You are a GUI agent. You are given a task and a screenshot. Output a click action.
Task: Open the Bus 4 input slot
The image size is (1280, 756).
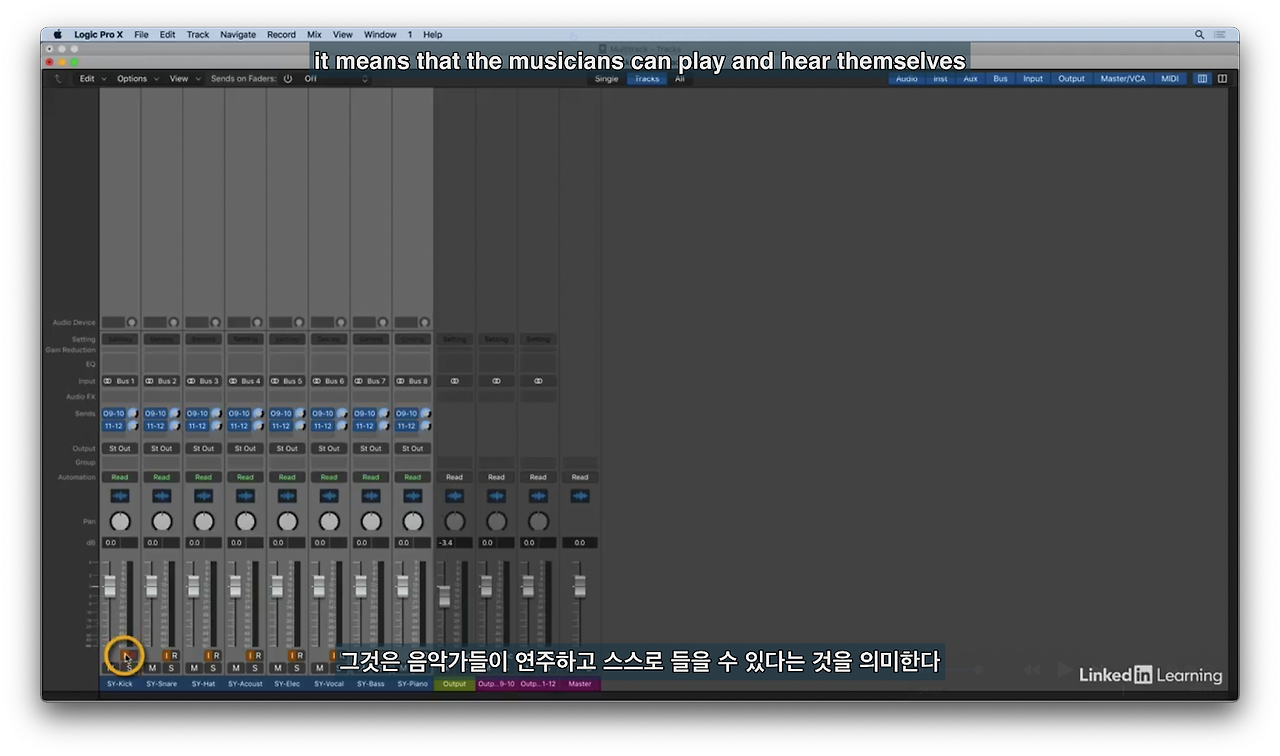coord(245,381)
